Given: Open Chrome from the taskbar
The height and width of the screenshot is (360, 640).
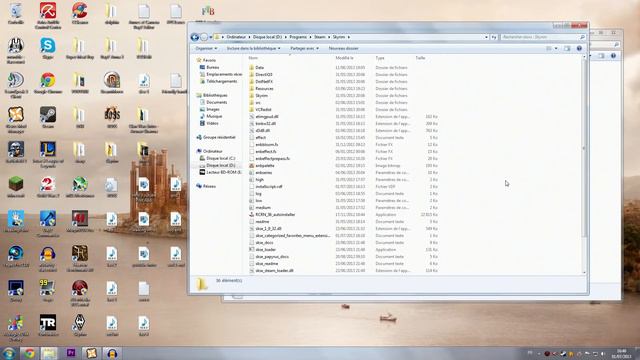Looking at the screenshot, I should pyautogui.click(x=29, y=353).
